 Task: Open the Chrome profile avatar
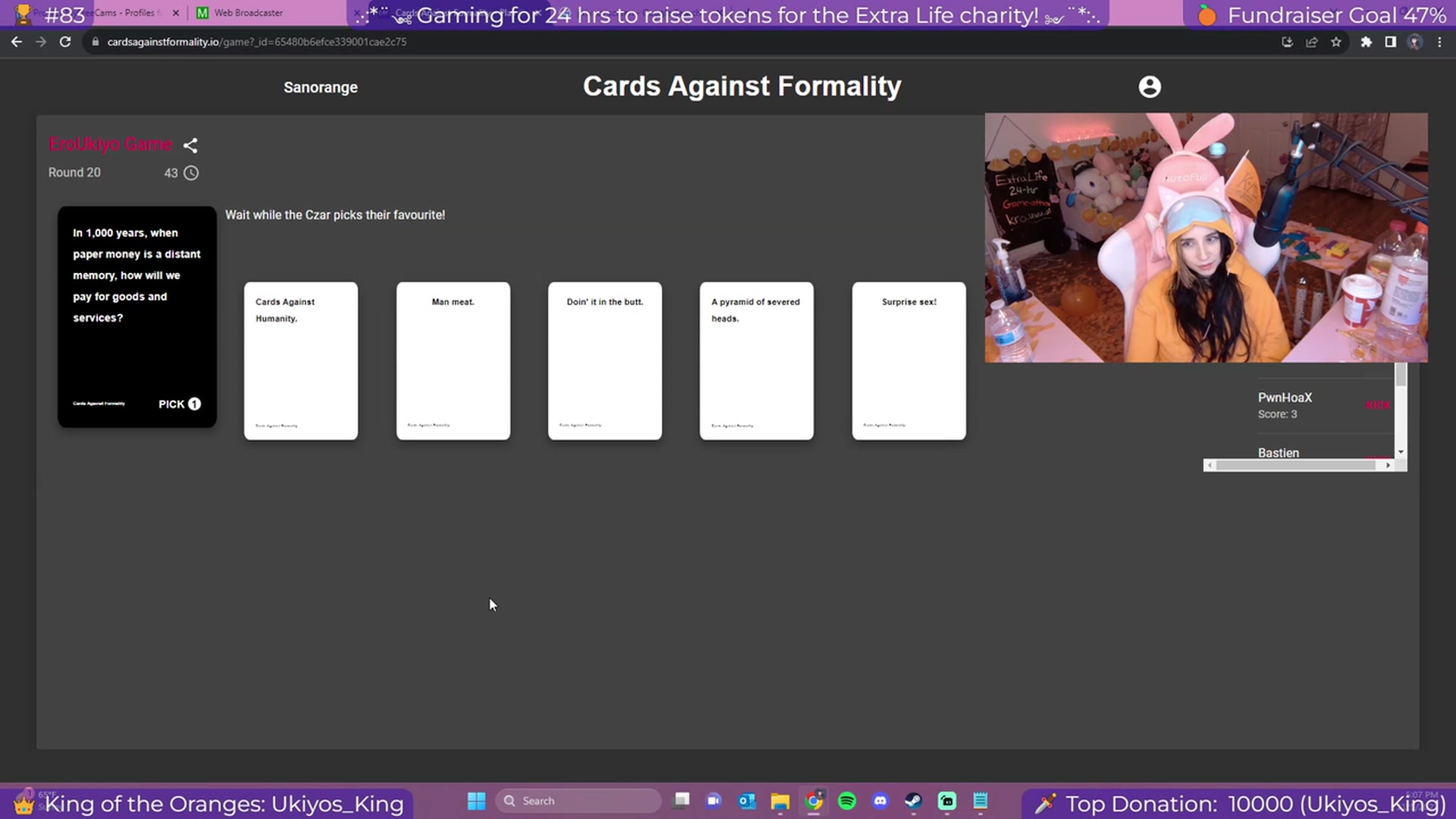pyautogui.click(x=1415, y=42)
